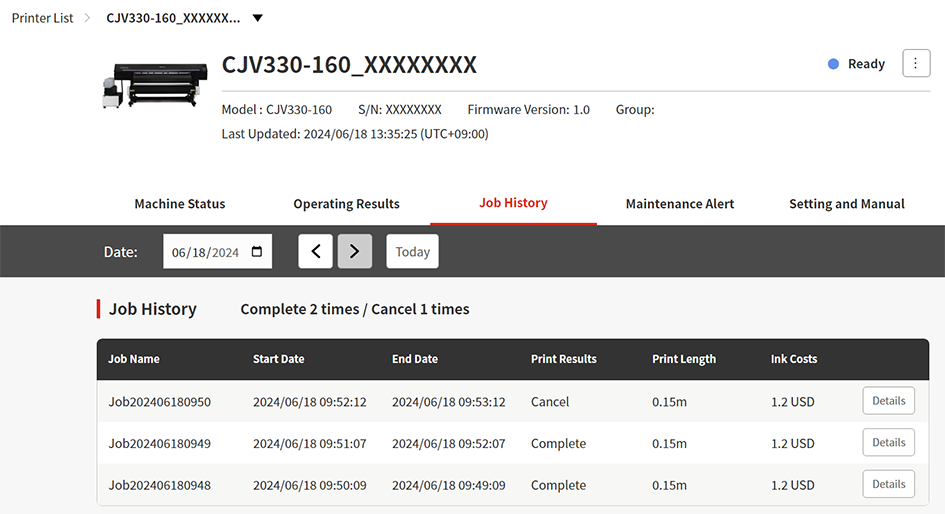
Task: Open the calendar picker icon in date field
Action: tap(258, 252)
